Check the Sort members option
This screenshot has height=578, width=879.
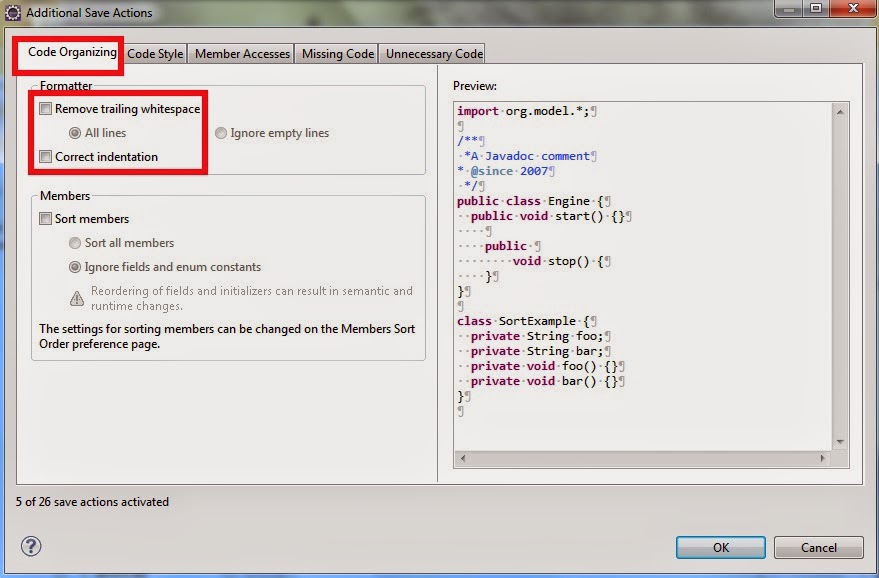(45, 218)
